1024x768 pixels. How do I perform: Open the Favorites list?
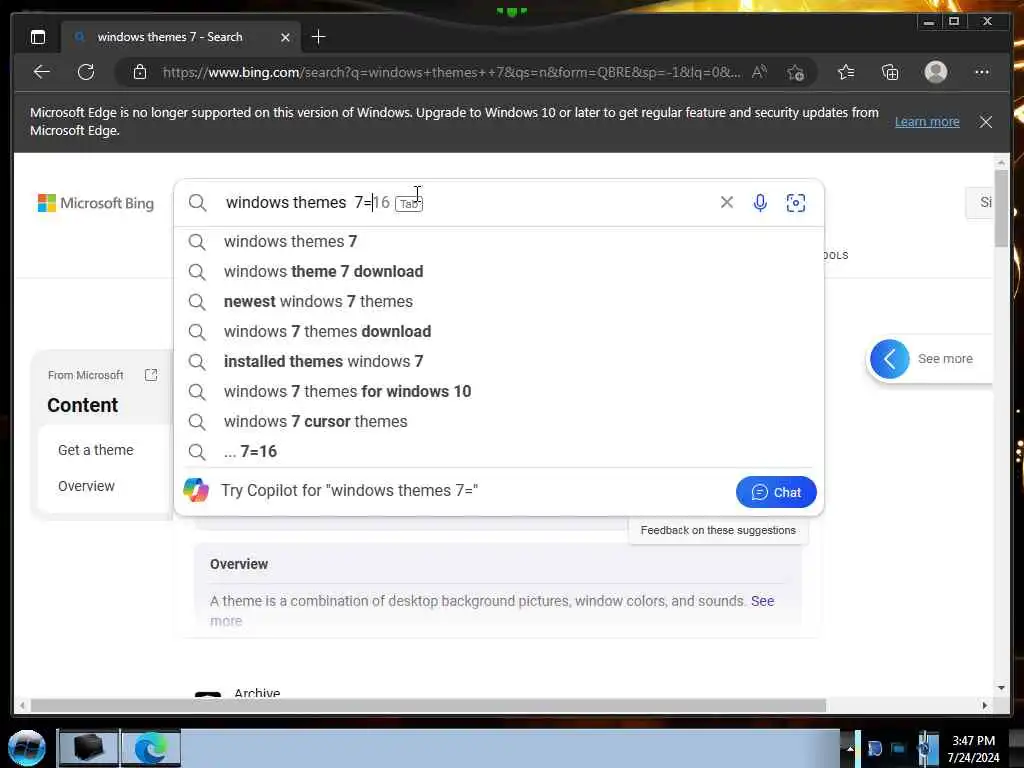coord(846,72)
